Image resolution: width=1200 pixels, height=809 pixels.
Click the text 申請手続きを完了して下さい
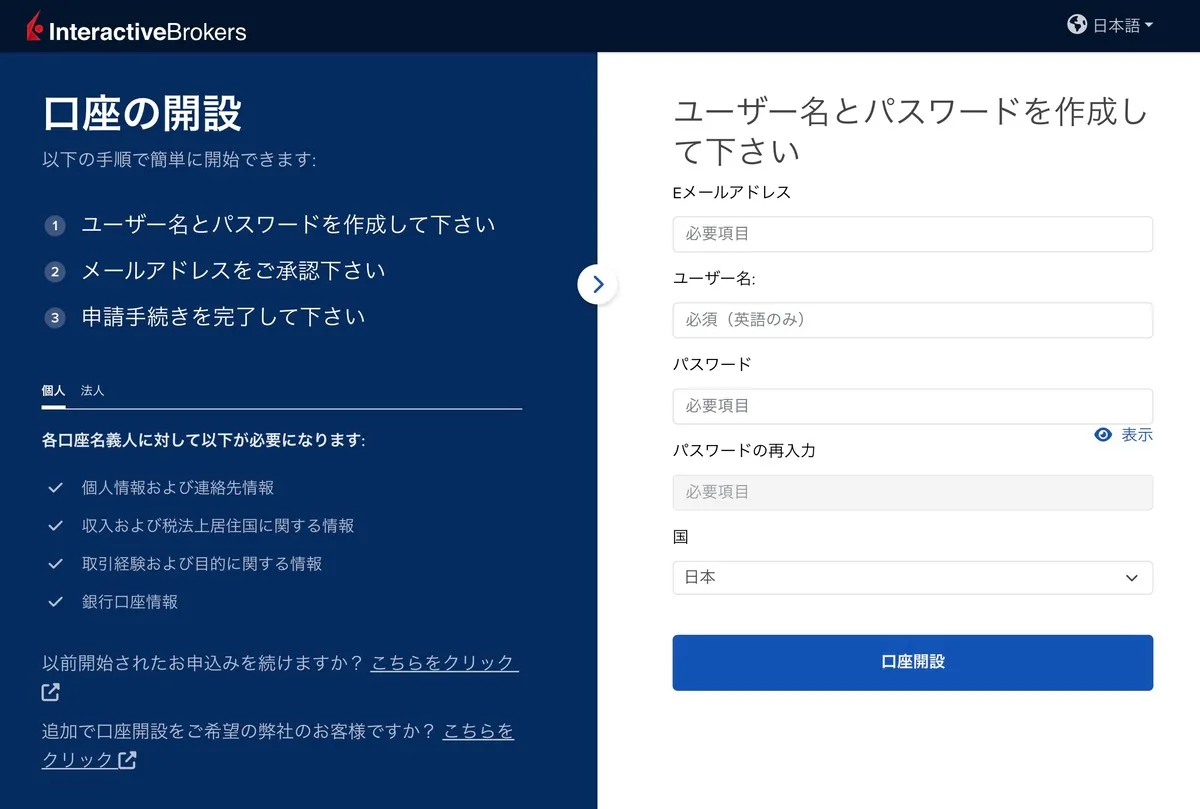[223, 317]
